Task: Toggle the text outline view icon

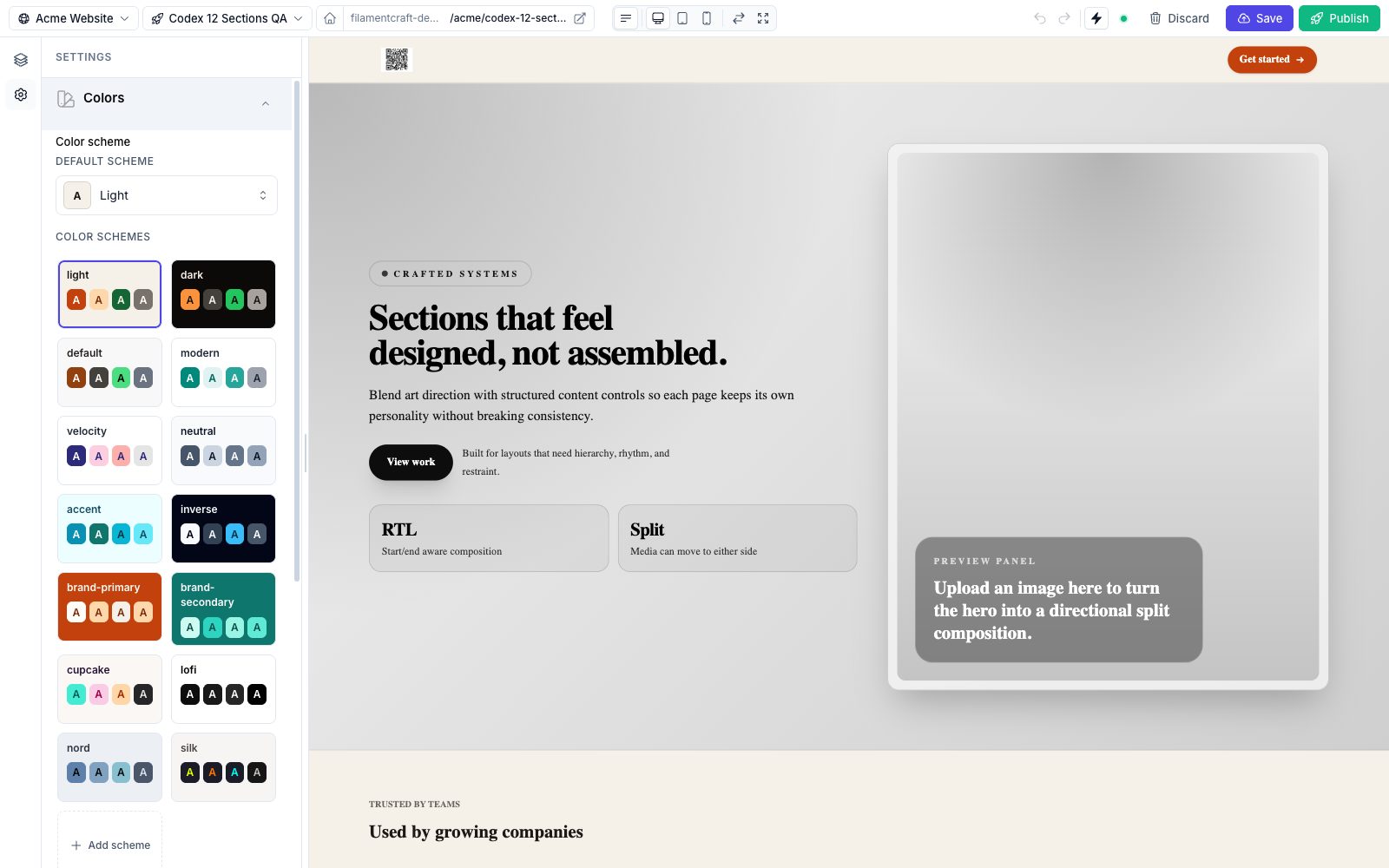Action: (626, 18)
